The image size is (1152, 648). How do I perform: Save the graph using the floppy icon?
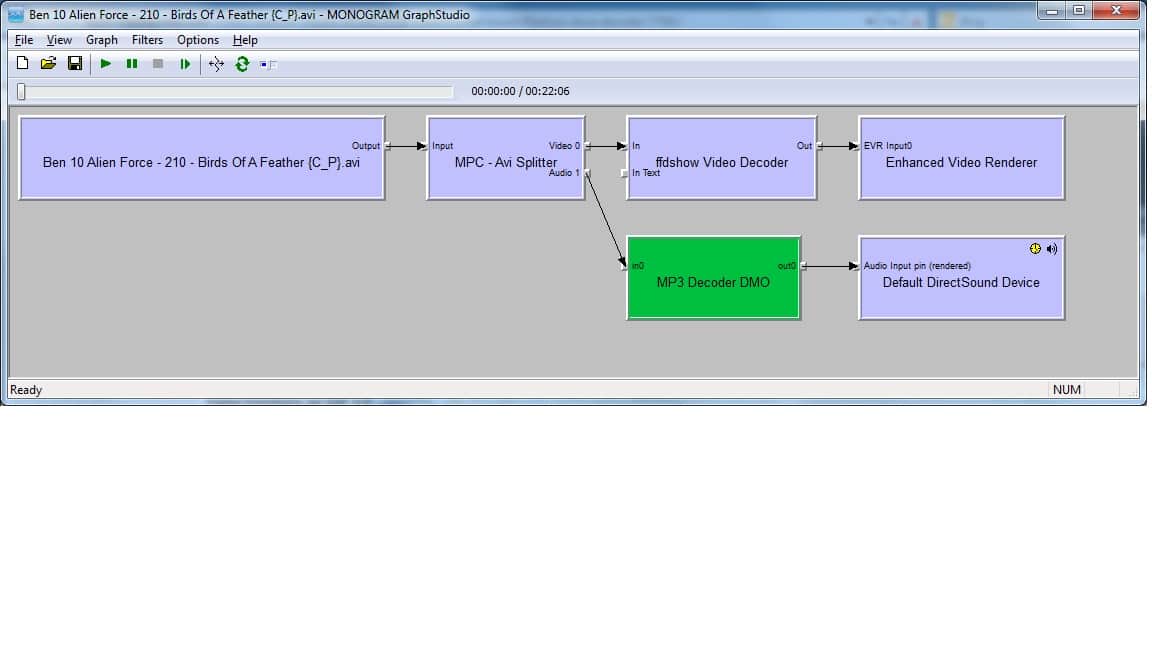pyautogui.click(x=75, y=64)
